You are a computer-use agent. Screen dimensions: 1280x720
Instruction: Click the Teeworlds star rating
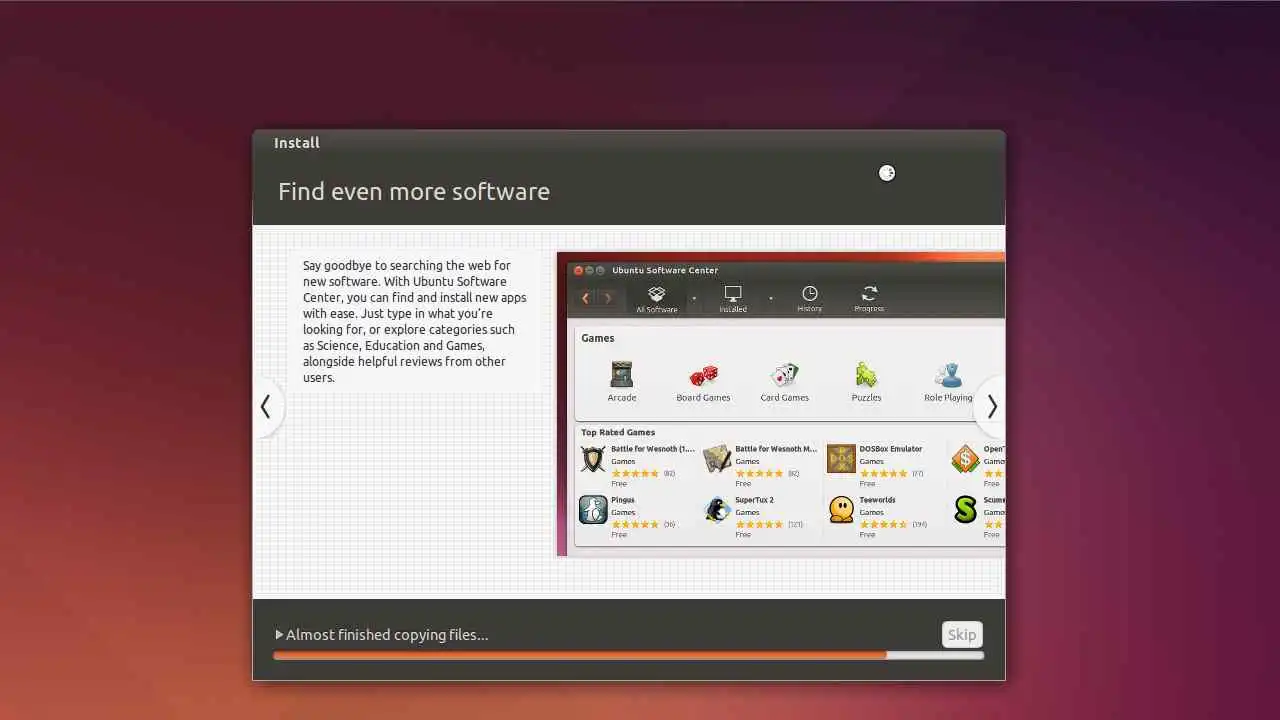coord(883,524)
